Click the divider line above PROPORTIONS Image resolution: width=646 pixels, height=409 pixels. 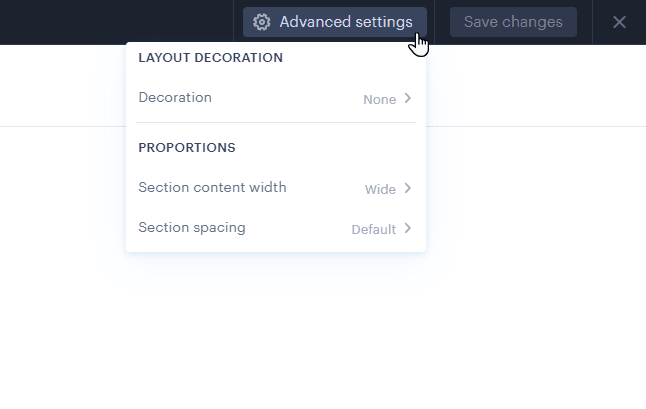click(x=275, y=123)
